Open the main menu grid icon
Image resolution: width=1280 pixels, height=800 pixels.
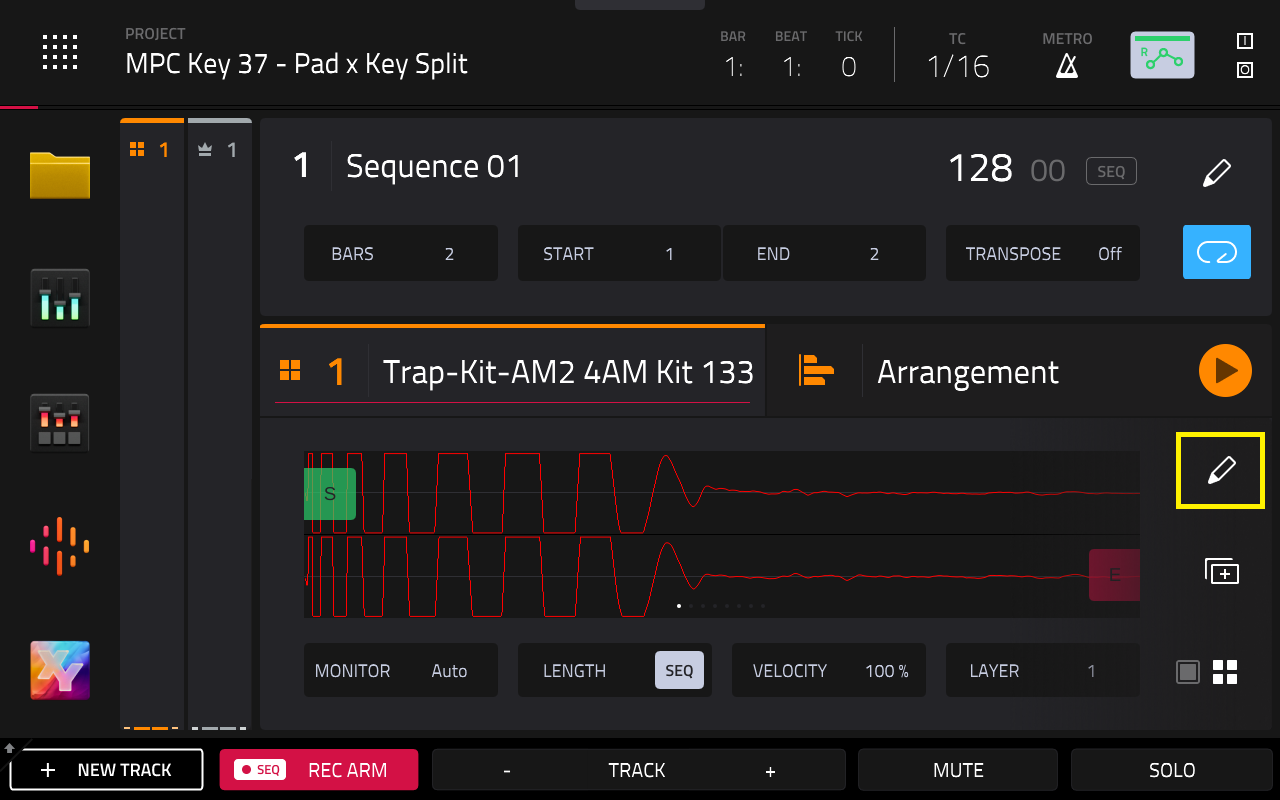click(x=60, y=52)
